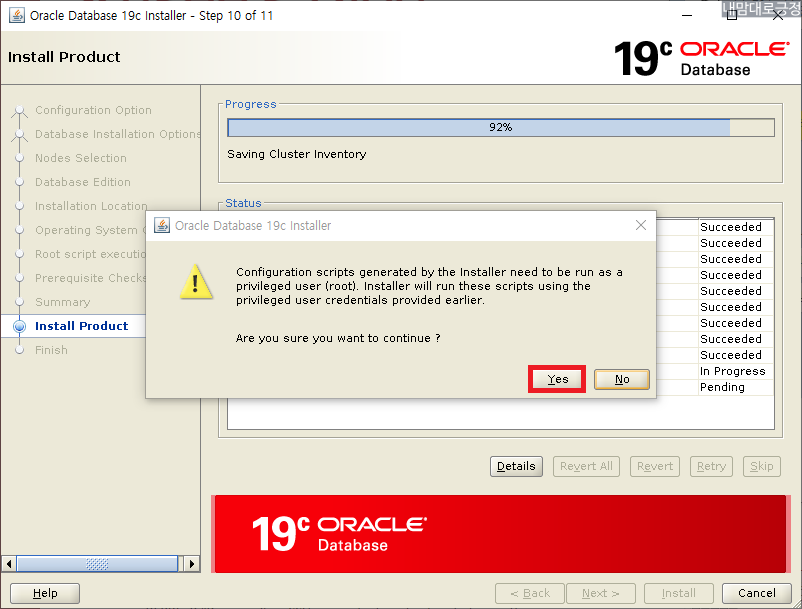Click the Oracle 19c Database logo in the header
Viewport: 802px width, 609px height.
pyautogui.click(x=702, y=58)
